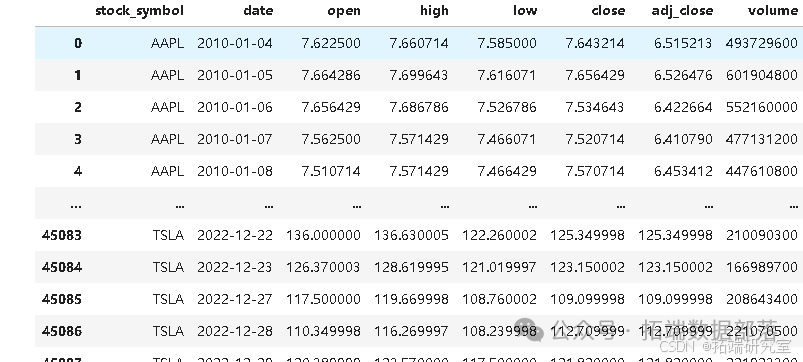Select the open value 136.000000
Viewport: 803px width, 362px height.
click(x=323, y=236)
